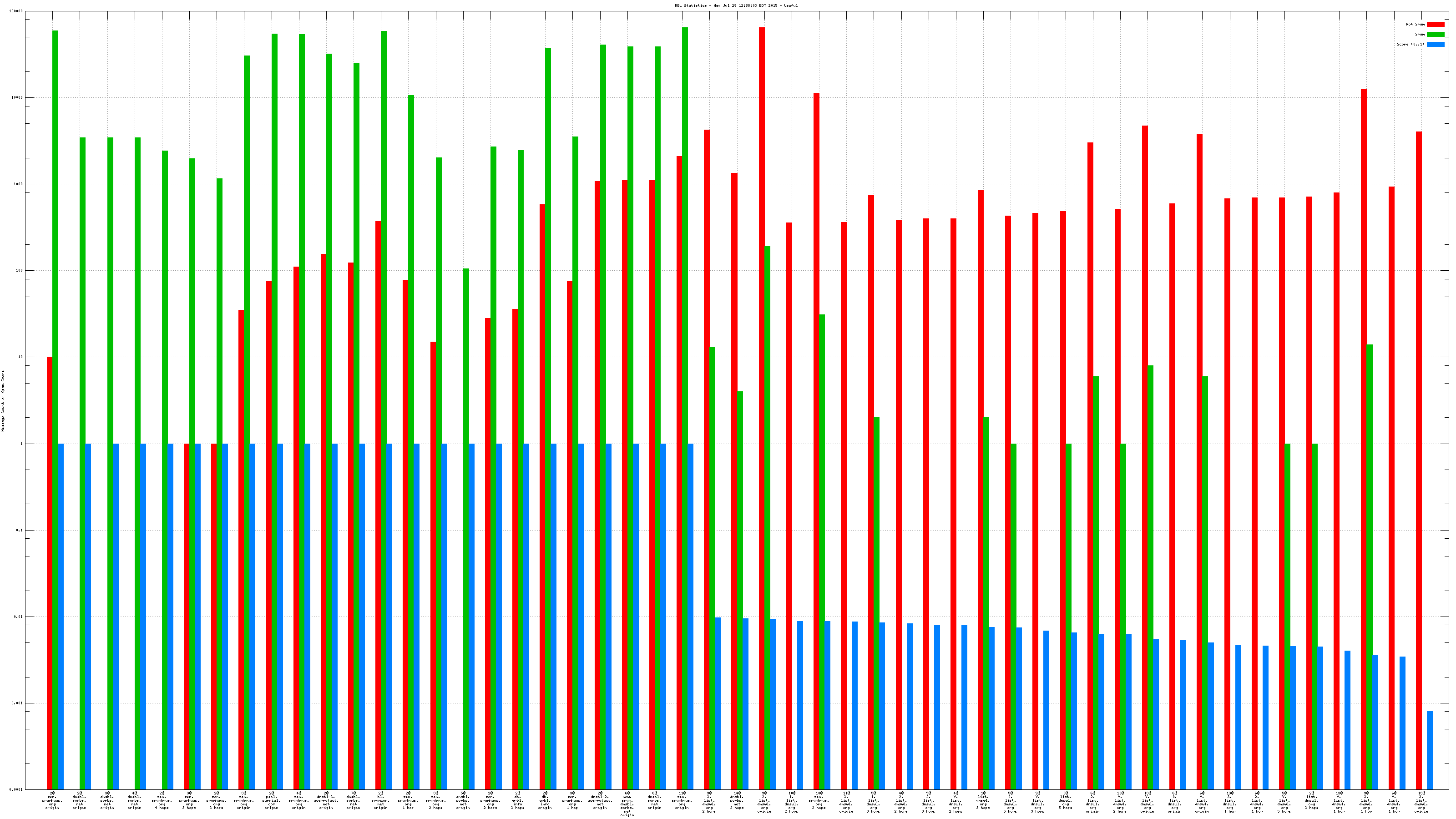
Task: Click the last x-axis label on right
Action: click(1421, 802)
